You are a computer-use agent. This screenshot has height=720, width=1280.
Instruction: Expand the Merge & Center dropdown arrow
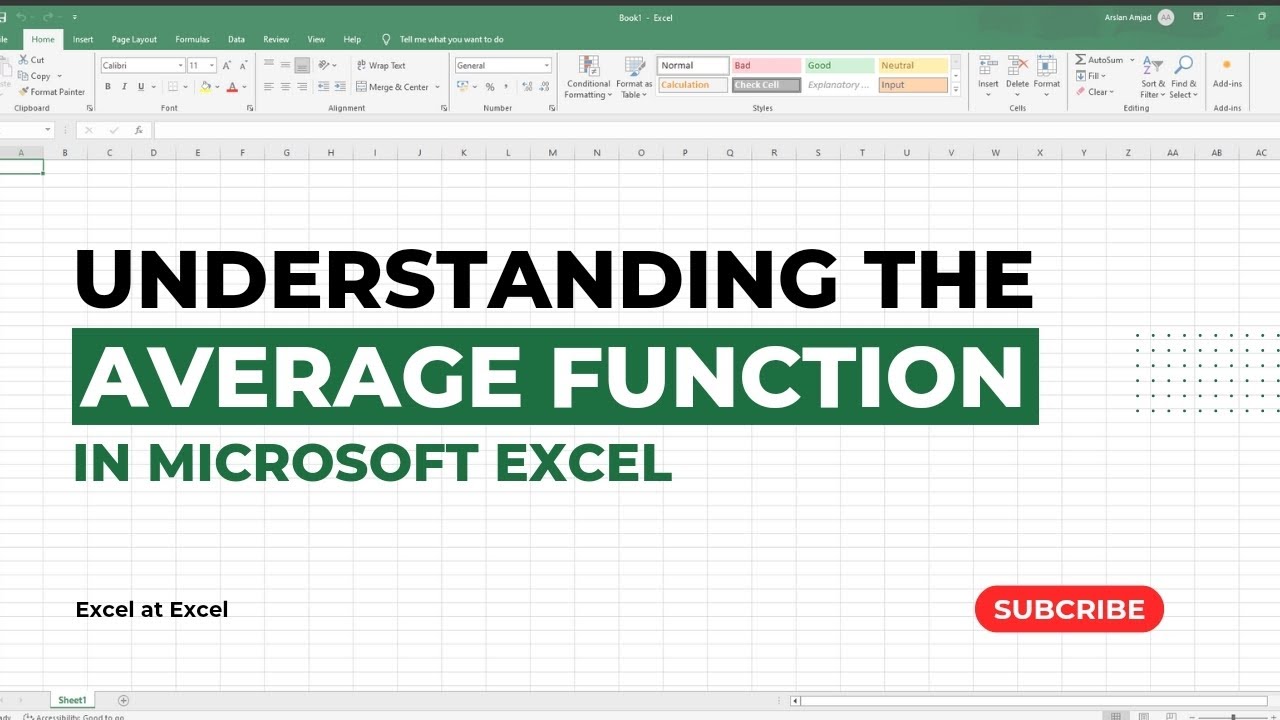pos(438,87)
